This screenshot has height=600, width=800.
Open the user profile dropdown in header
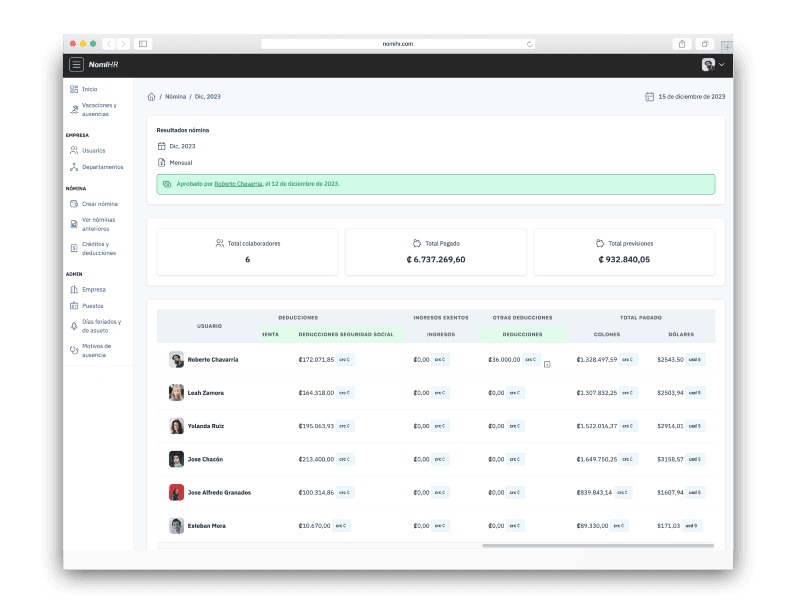pyautogui.click(x=713, y=65)
